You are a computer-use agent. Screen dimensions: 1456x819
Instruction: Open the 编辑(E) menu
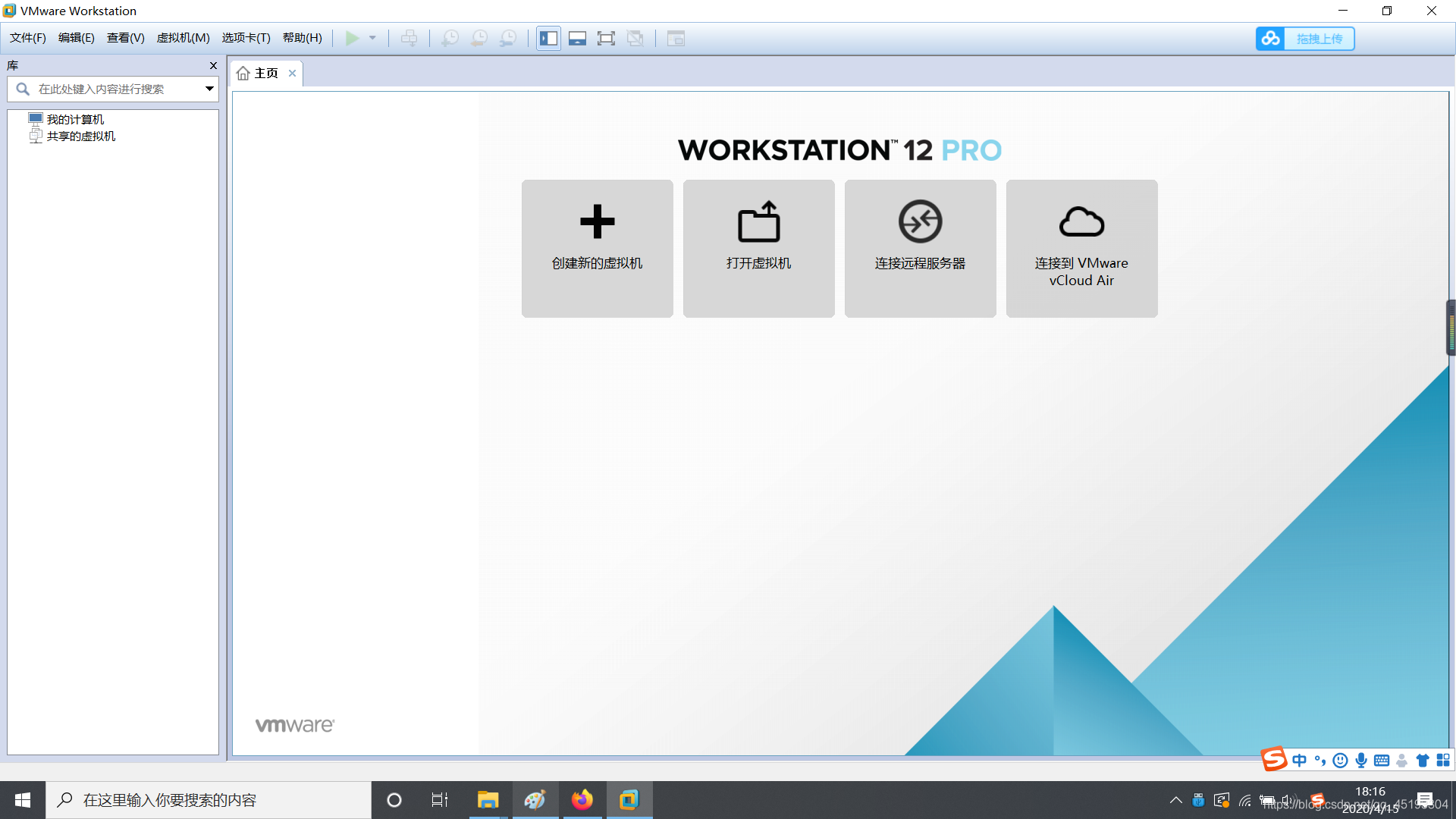(77, 38)
